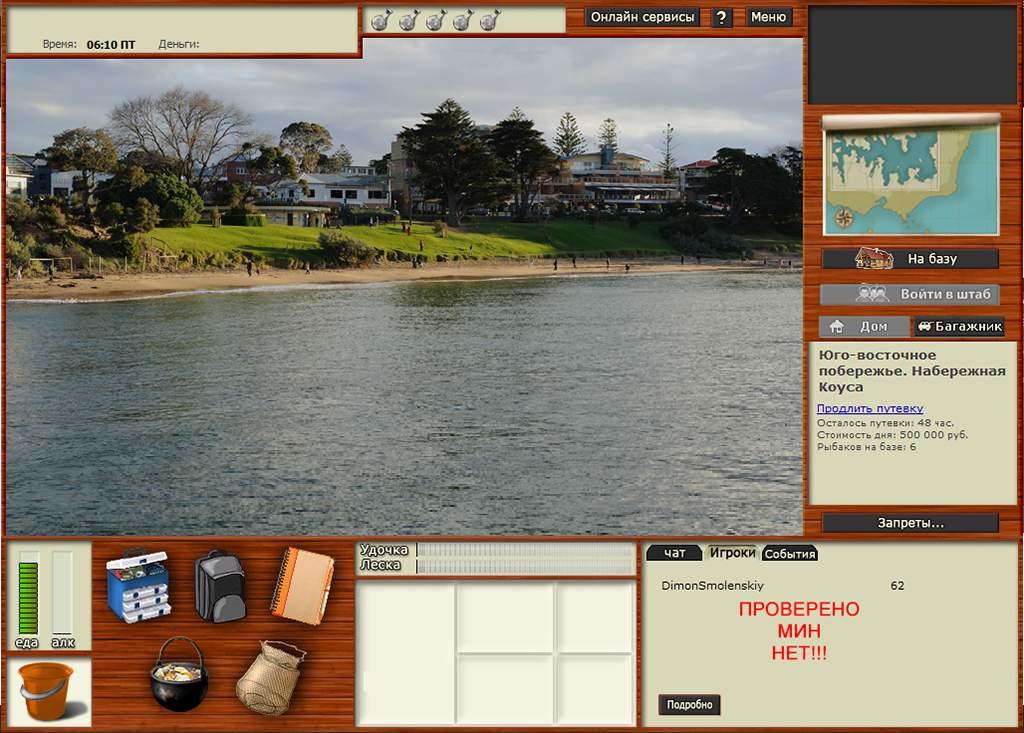1024x733 pixels.
Task: Click the Леска progress bar
Action: 525,566
